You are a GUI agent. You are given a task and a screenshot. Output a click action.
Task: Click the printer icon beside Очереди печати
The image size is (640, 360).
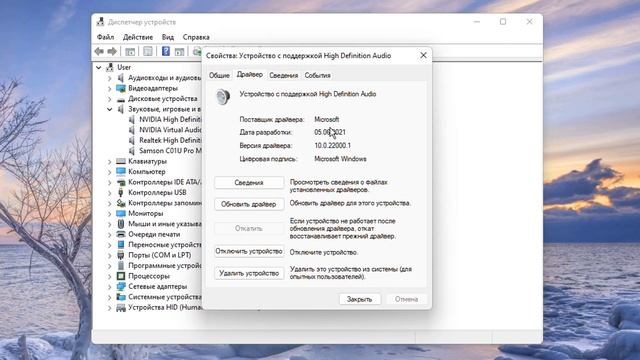click(x=121, y=234)
